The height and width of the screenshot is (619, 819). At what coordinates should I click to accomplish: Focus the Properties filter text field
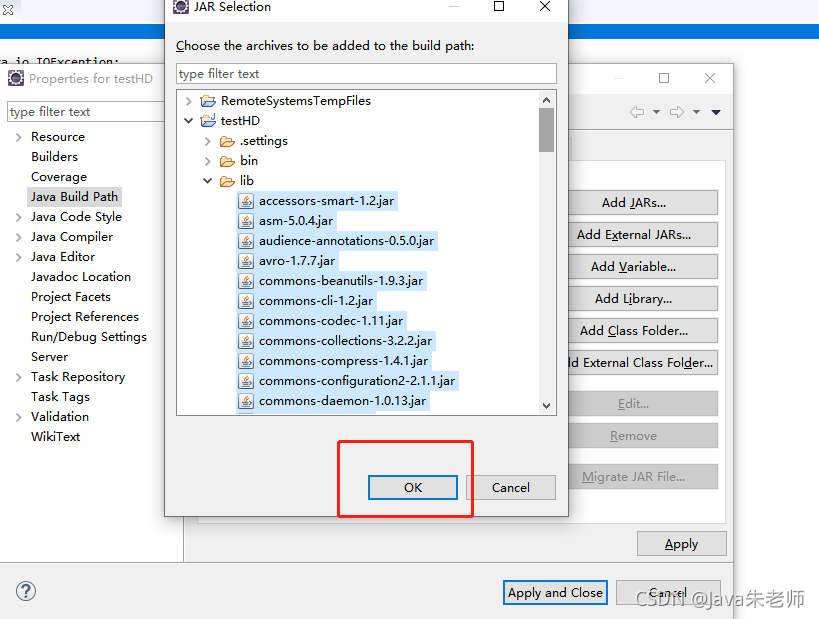click(x=86, y=112)
